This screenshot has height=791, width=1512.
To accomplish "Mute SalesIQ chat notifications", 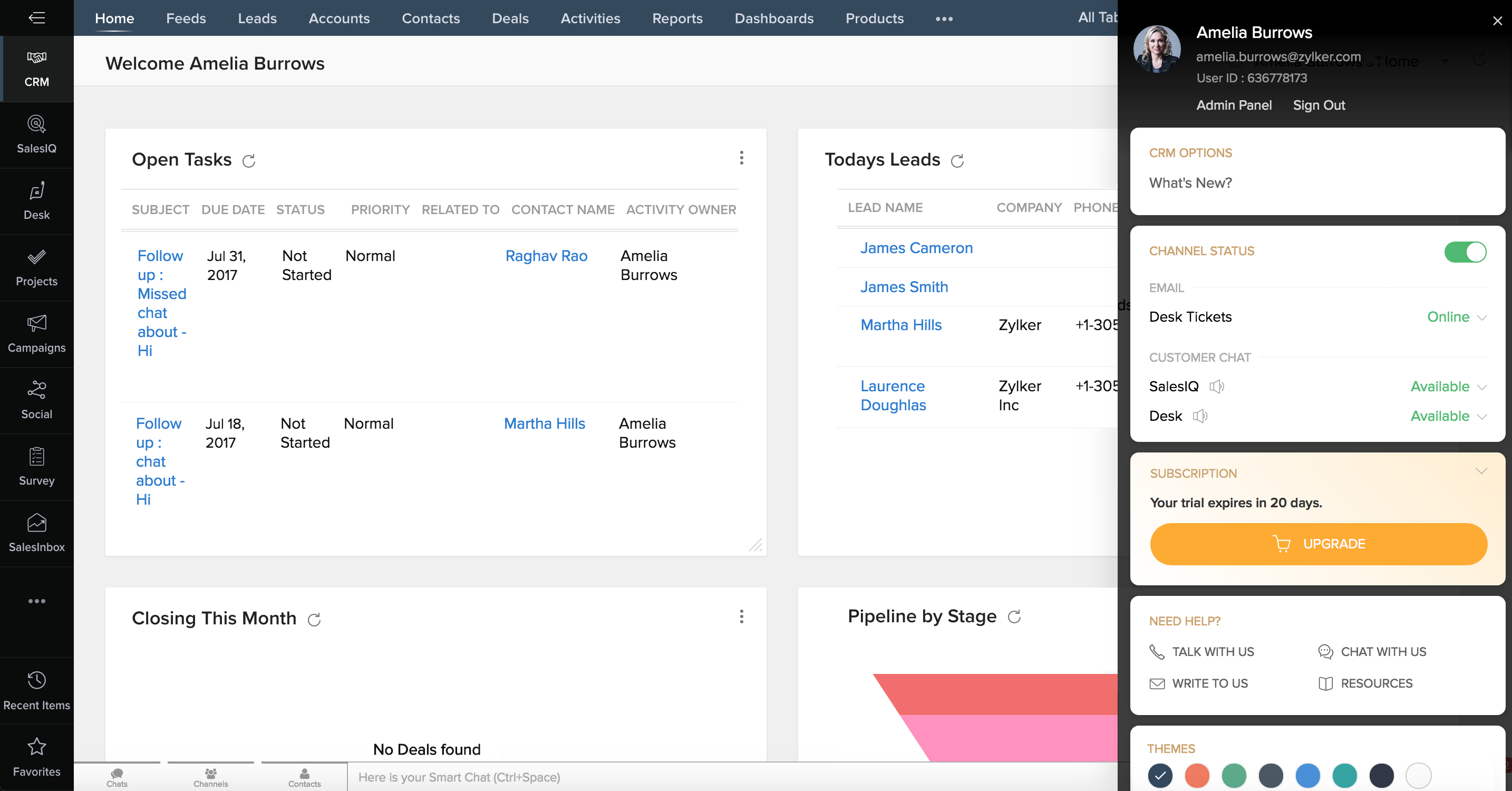I will click(x=1217, y=387).
